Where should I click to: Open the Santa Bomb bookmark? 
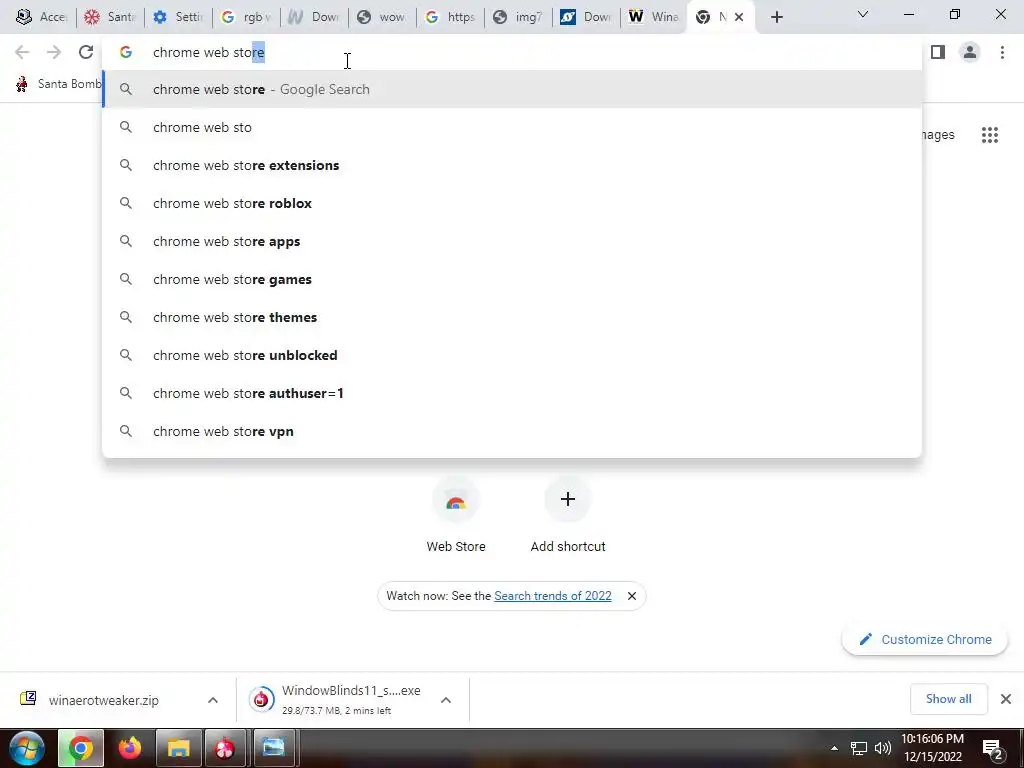click(57, 84)
